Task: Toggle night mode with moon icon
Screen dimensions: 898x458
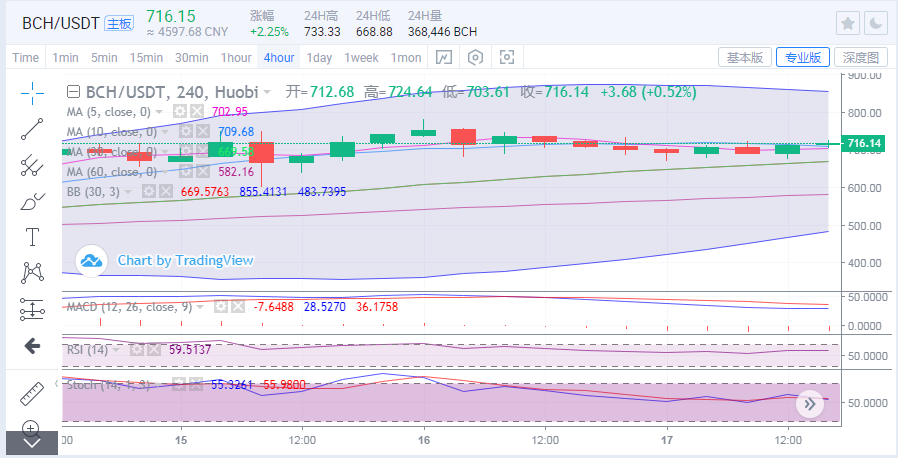Action: pyautogui.click(x=876, y=23)
